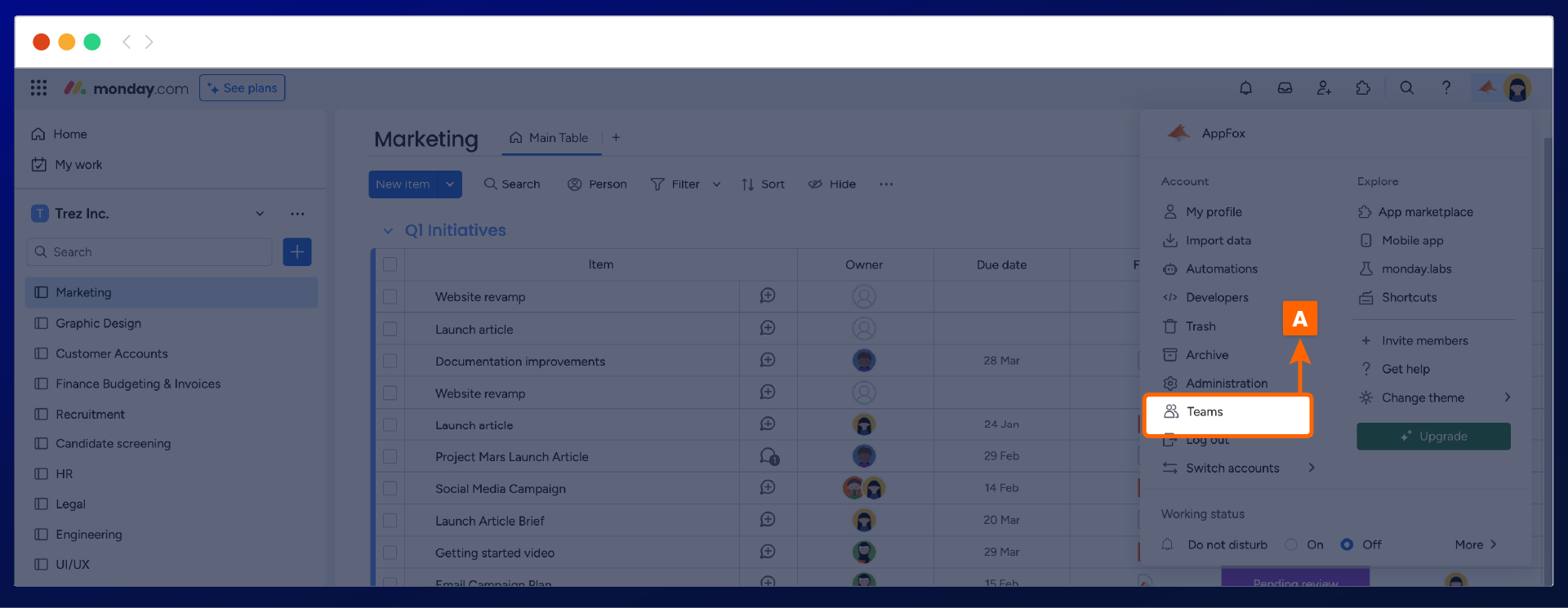
Task: Expand the Trez Inc. workspace dropdown
Action: 260,214
